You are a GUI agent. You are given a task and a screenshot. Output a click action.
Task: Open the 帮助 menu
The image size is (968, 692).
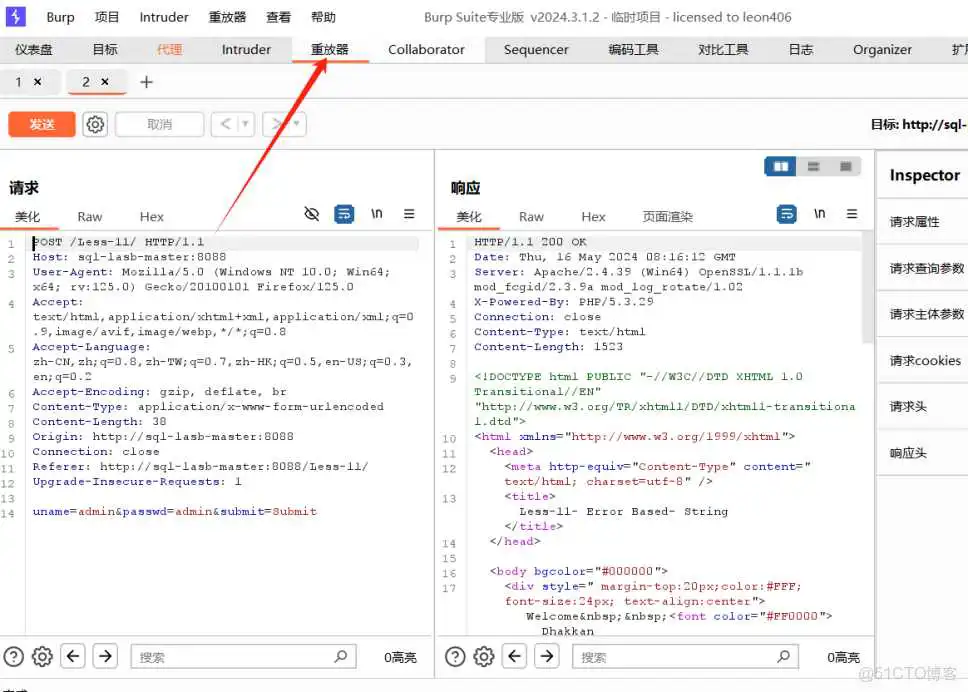(x=323, y=17)
